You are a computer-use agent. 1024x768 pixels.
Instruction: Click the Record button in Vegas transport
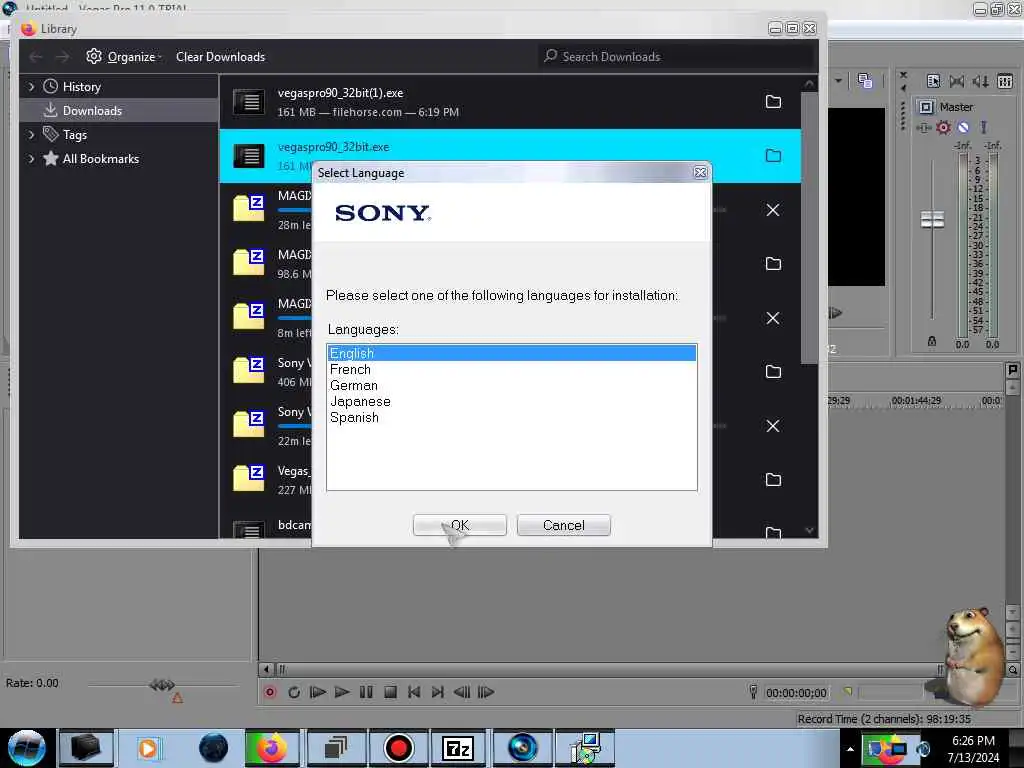tap(270, 692)
